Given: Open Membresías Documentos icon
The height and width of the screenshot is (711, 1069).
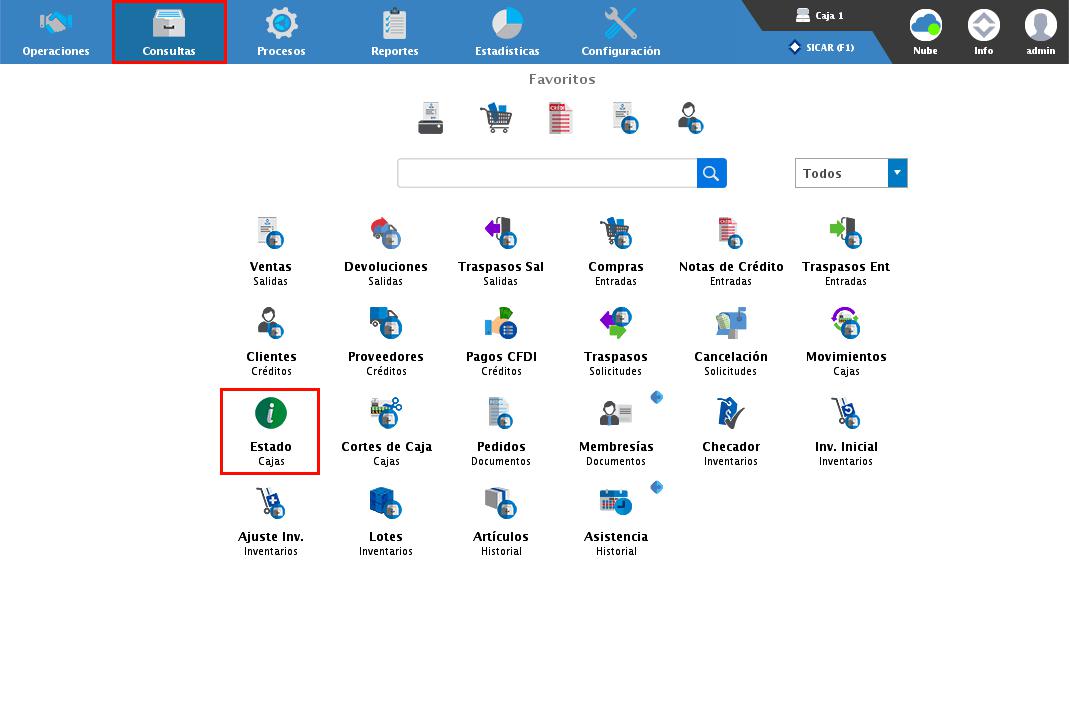Looking at the screenshot, I should (615, 413).
